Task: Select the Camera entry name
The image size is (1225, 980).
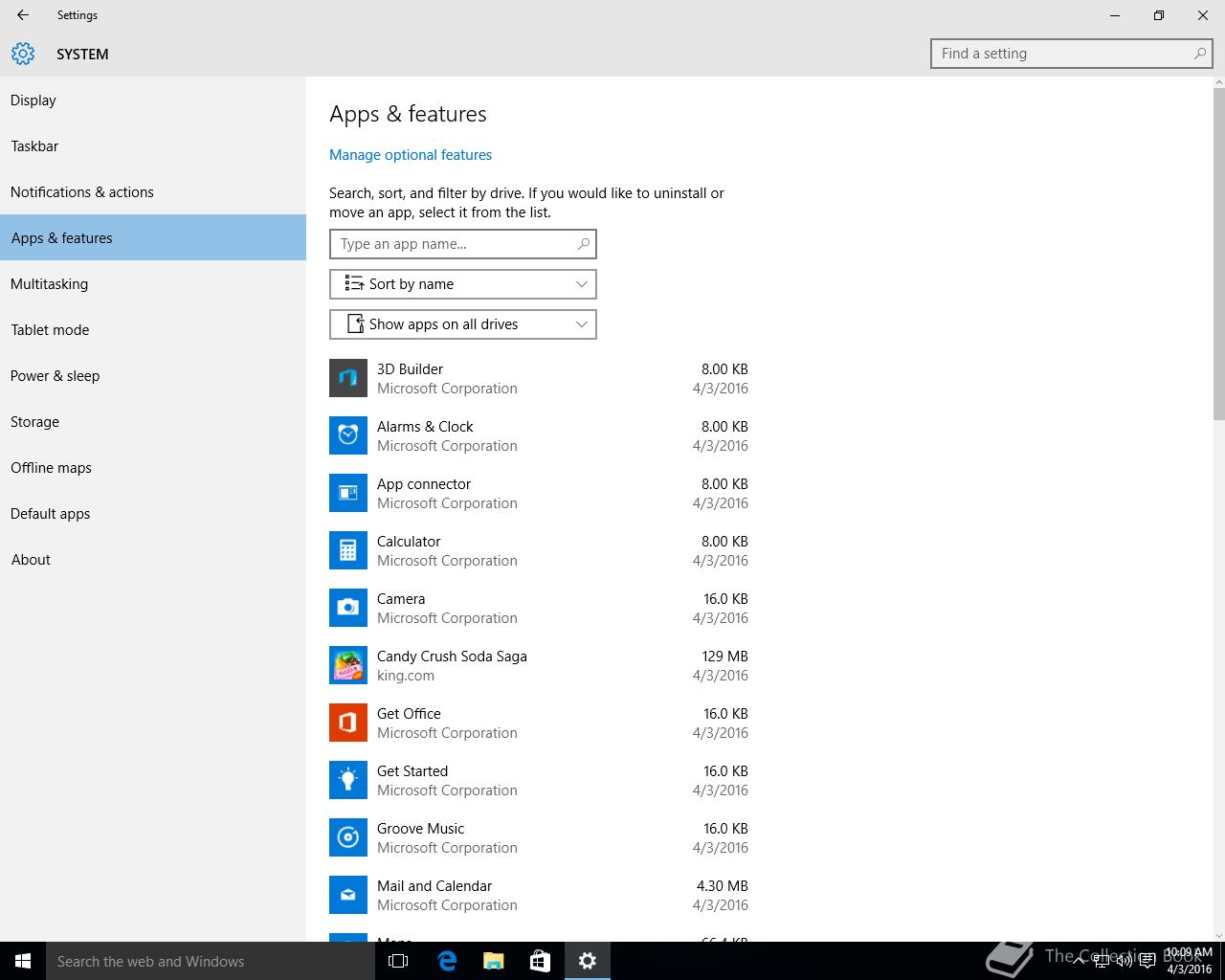Action: [x=401, y=599]
